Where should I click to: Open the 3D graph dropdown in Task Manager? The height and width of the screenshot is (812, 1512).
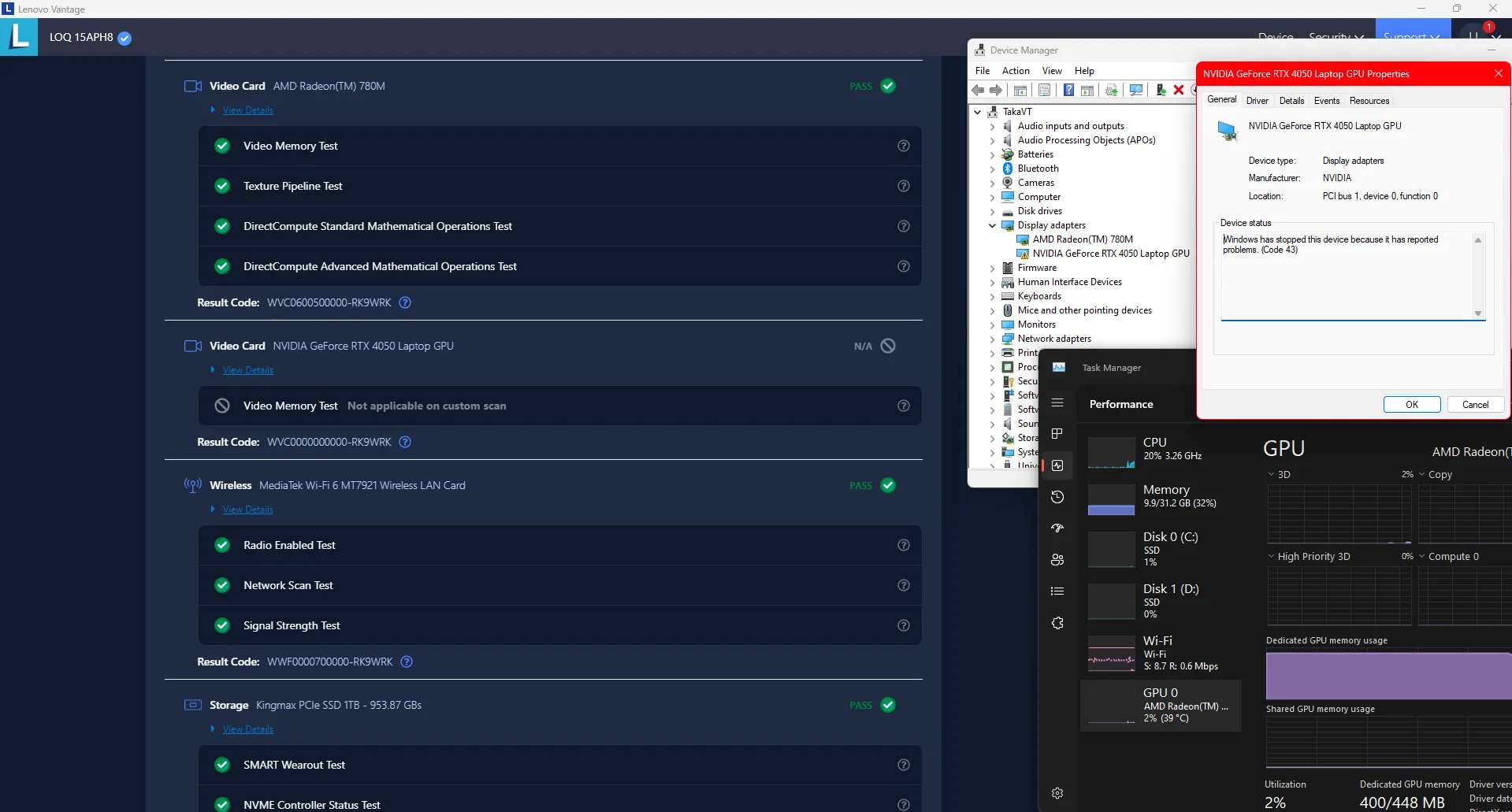[x=1271, y=475]
